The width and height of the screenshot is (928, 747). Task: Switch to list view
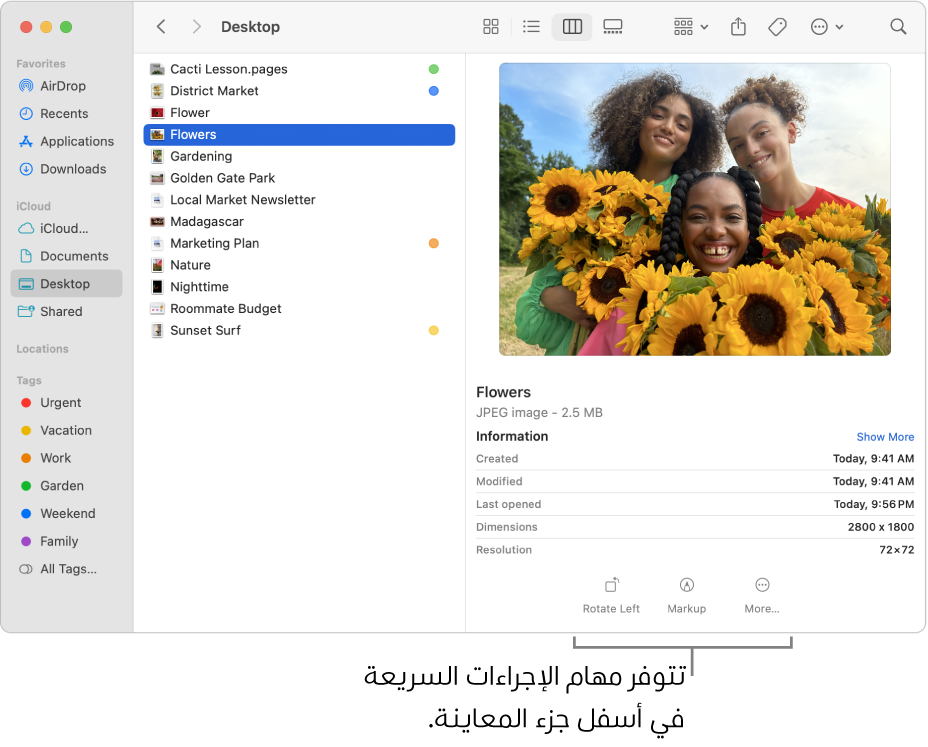(531, 27)
